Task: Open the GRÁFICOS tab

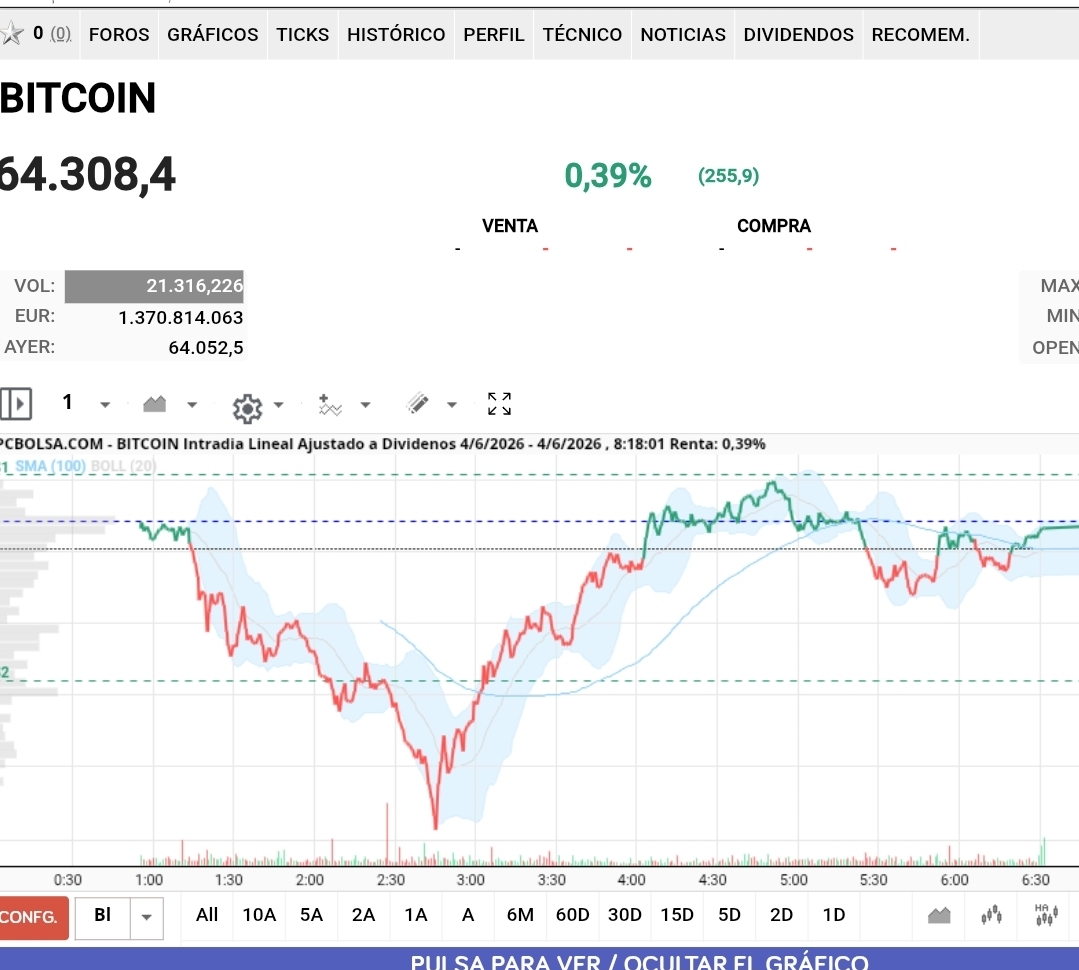Action: (213, 34)
